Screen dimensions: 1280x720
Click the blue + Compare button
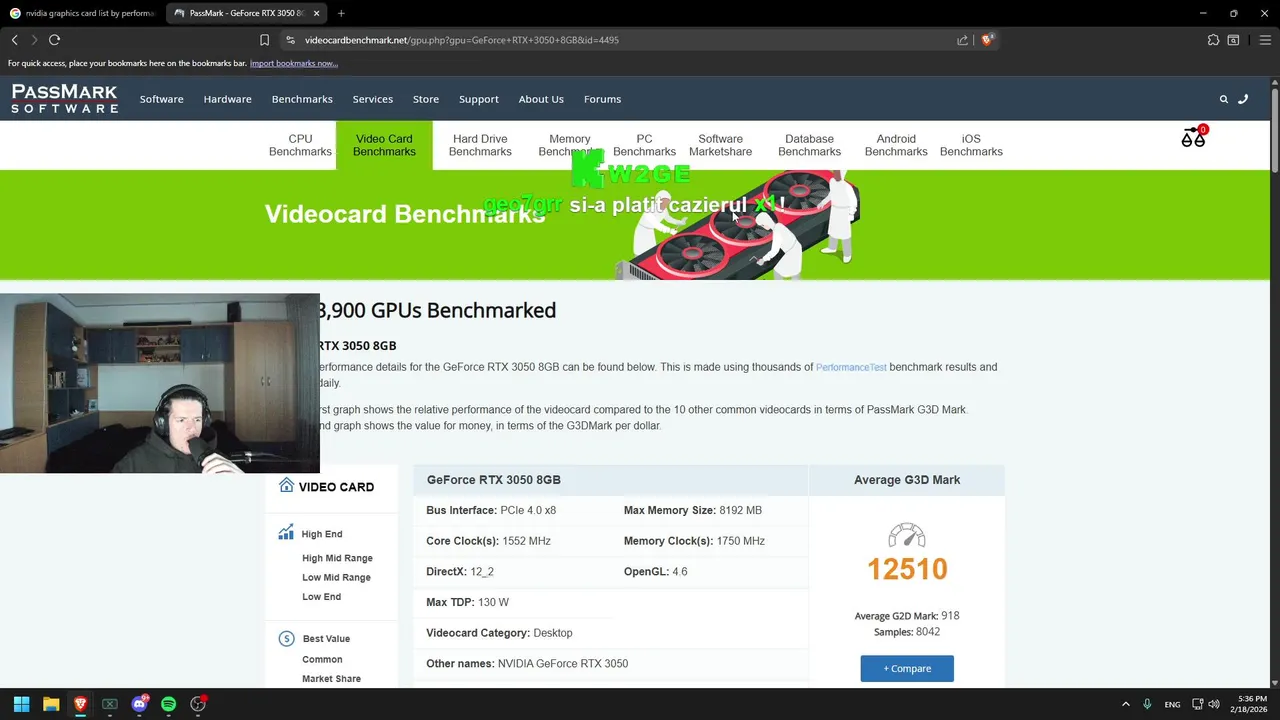pos(907,668)
